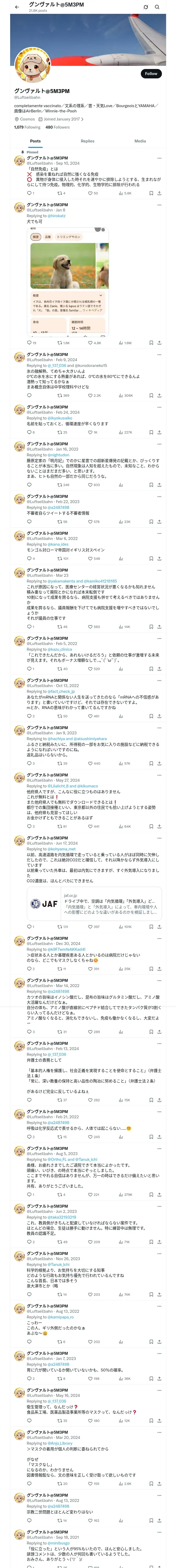The image size is (176, 1568).
Task: Share the Feb 9, 2024 post
Action: (x=159, y=395)
